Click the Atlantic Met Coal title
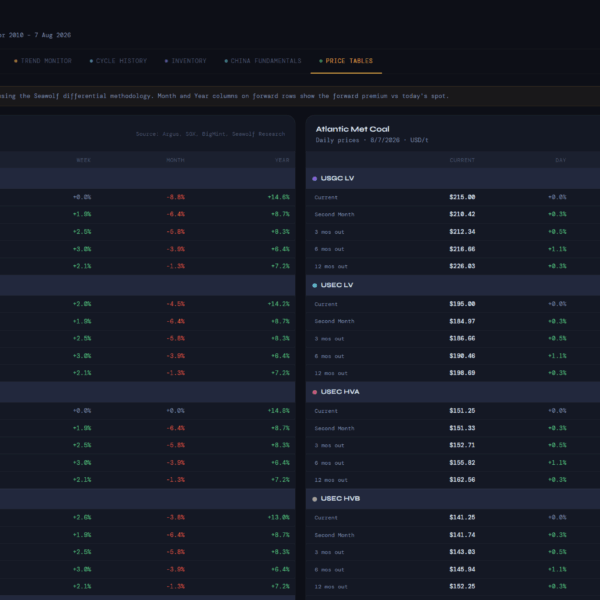600x600 pixels. (x=352, y=129)
